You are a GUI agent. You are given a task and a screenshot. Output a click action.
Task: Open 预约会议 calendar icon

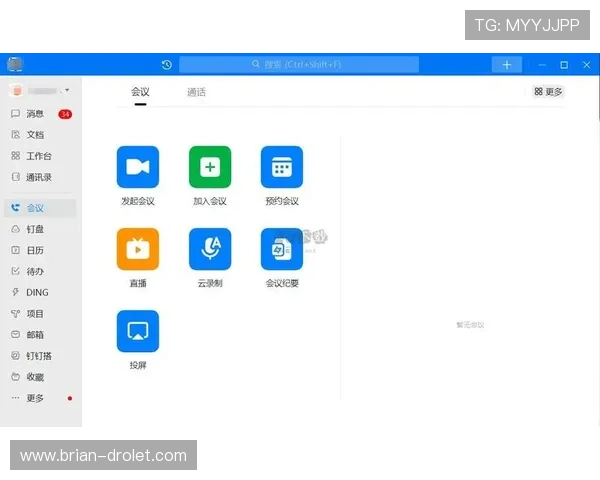click(282, 167)
